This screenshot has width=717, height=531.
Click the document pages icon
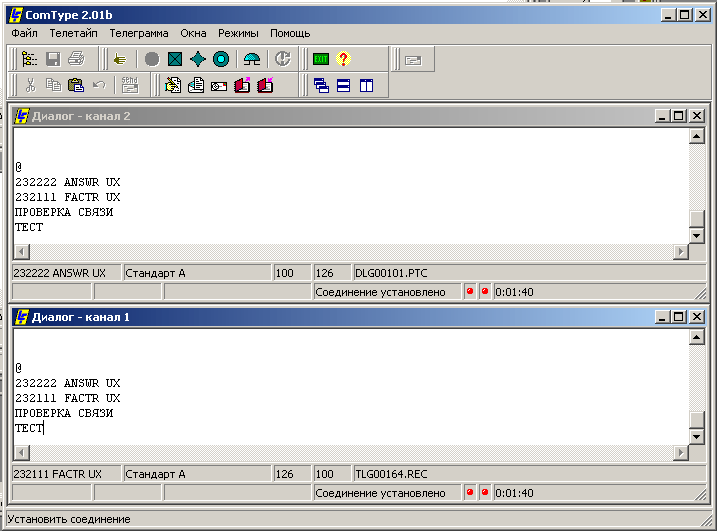[196, 85]
